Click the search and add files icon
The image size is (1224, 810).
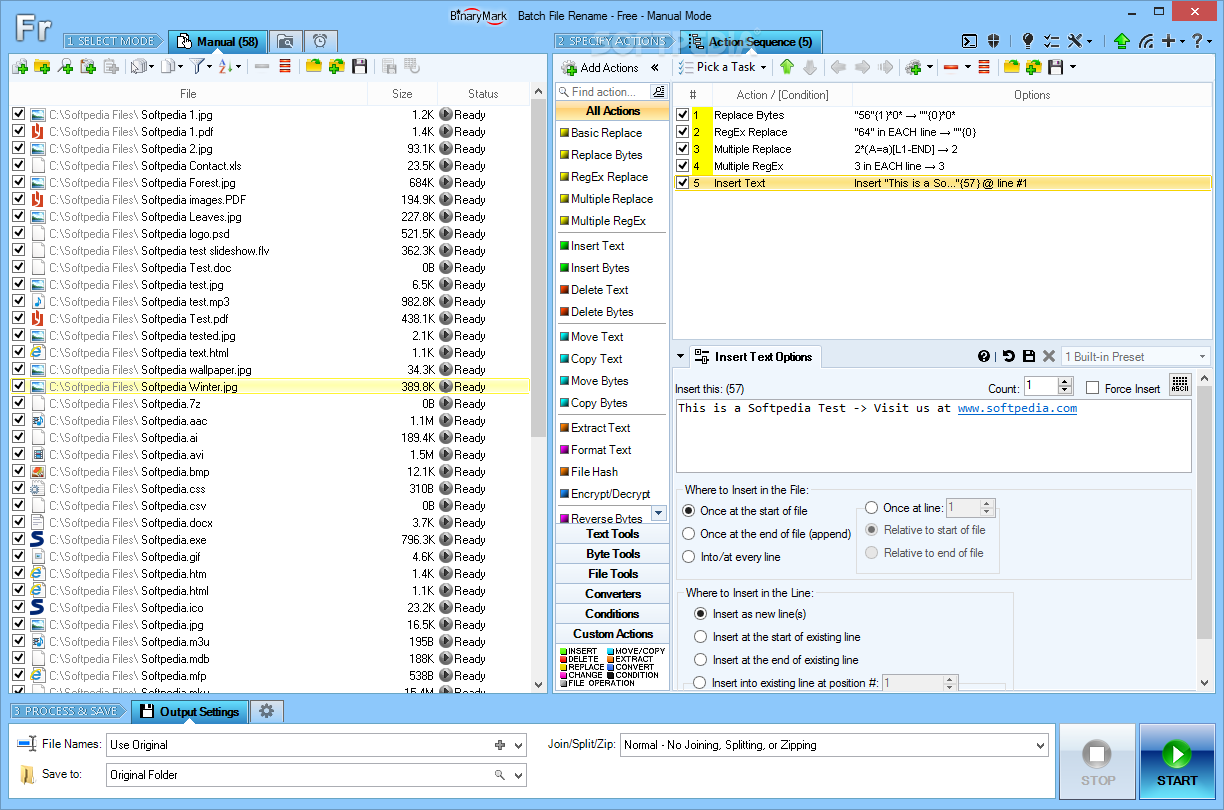pyautogui.click(x=65, y=67)
